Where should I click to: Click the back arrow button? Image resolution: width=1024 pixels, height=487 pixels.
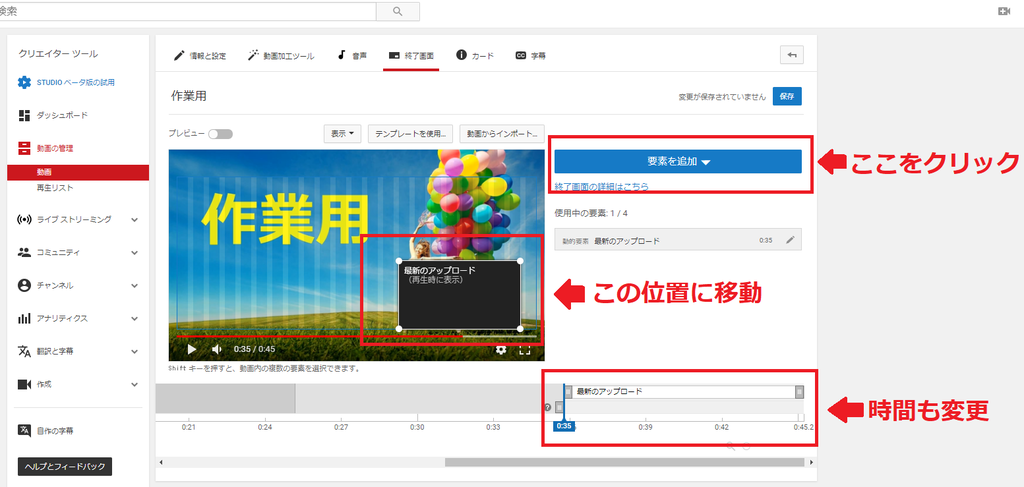pos(792,55)
